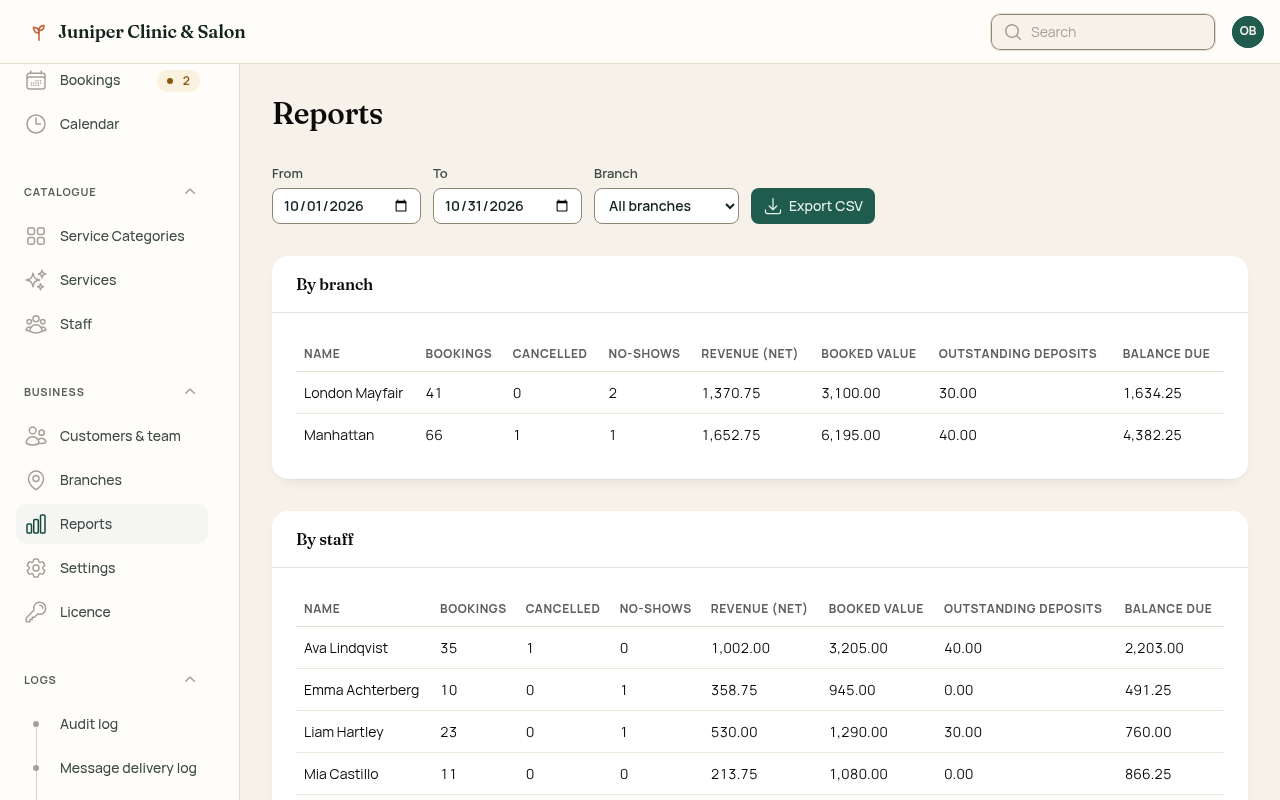Click the By staff Balance Due header

click(x=1168, y=609)
